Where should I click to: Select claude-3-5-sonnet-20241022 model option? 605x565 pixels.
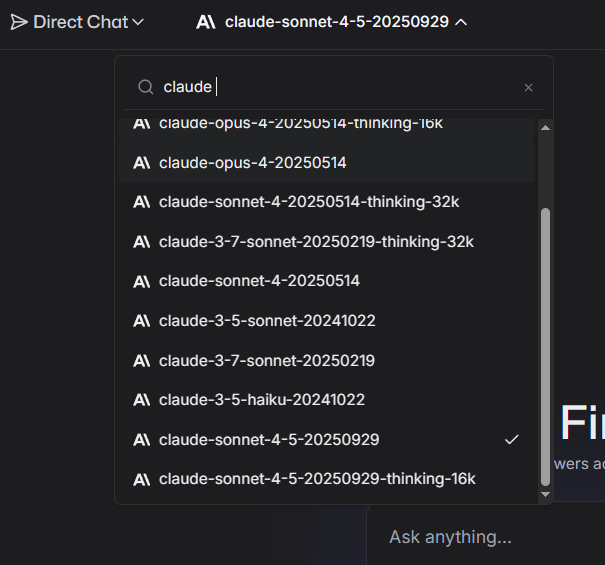point(266,321)
